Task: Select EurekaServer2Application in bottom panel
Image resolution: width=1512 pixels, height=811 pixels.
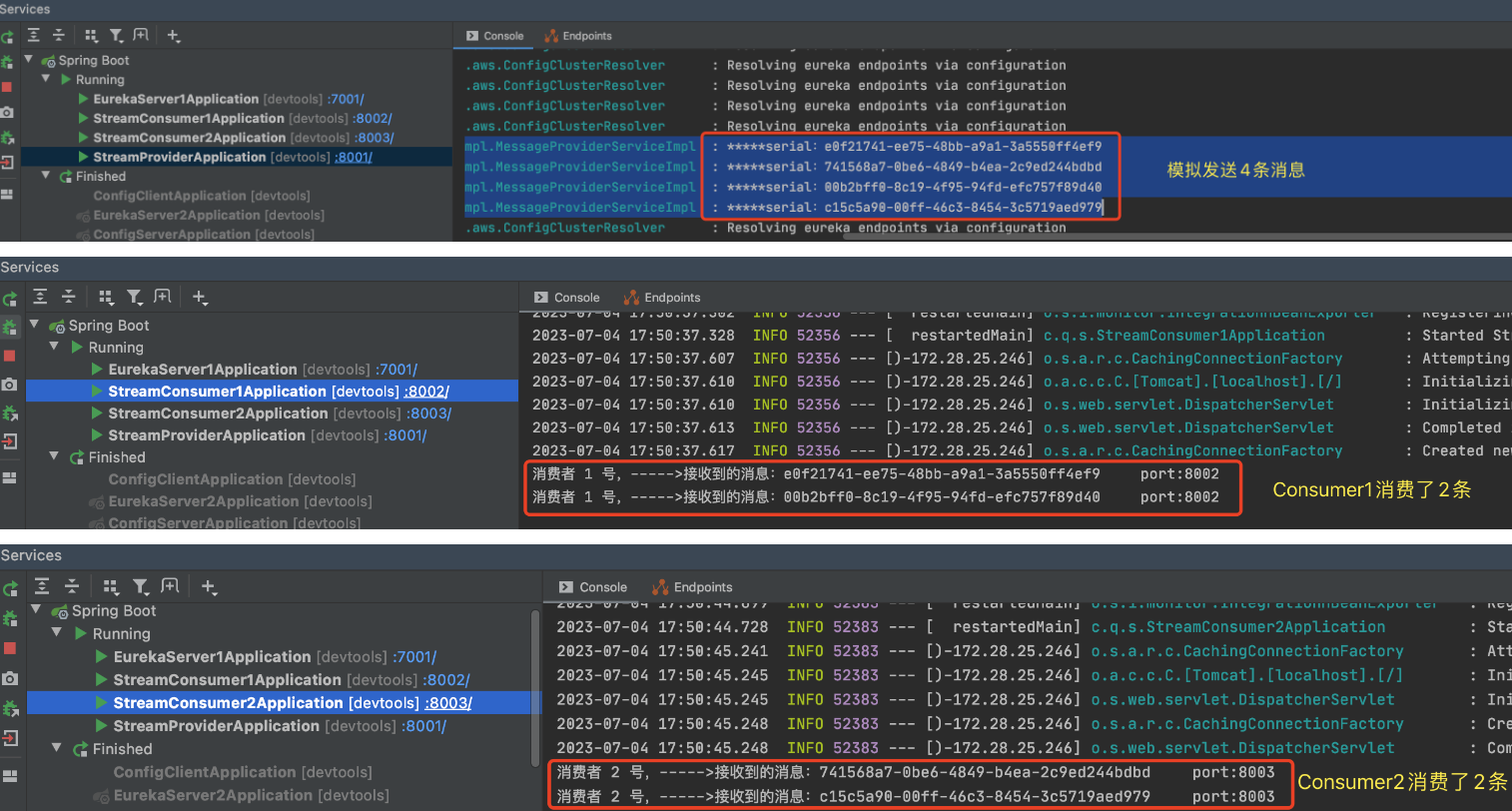Action: tap(213, 795)
